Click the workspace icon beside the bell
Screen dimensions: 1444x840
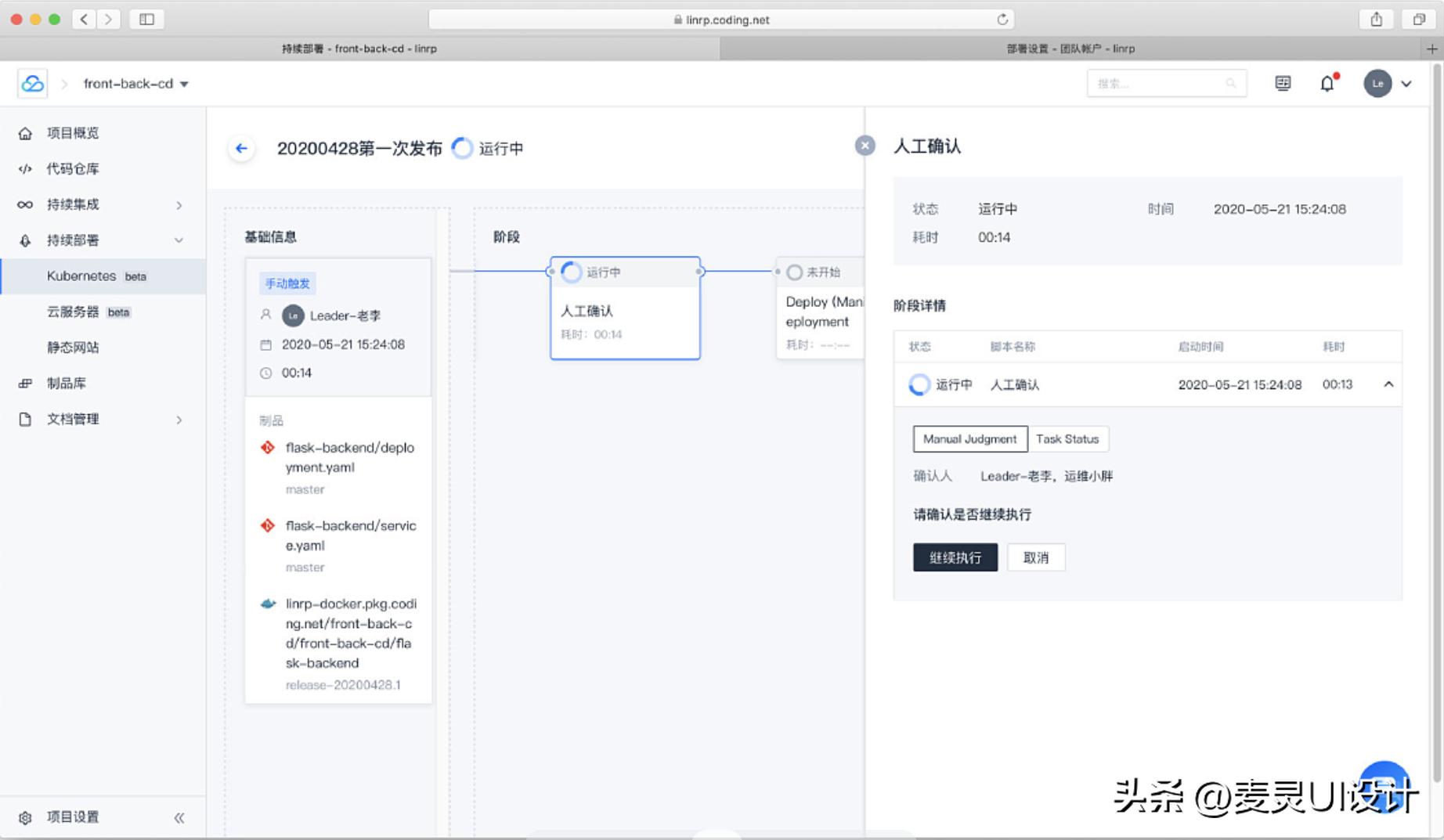coord(1282,83)
